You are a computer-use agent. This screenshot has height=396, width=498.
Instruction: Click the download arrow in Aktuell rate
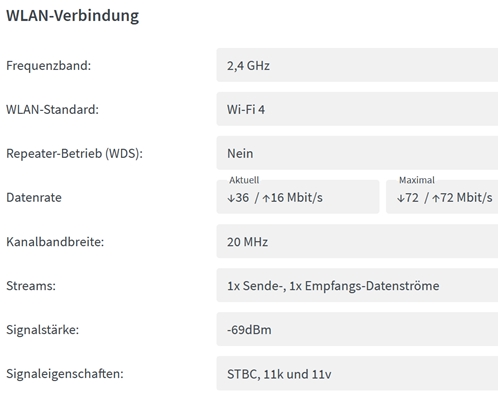pos(231,198)
